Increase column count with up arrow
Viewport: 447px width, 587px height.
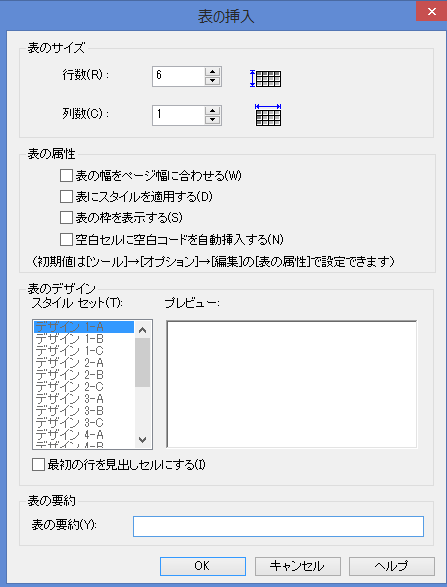point(213,111)
